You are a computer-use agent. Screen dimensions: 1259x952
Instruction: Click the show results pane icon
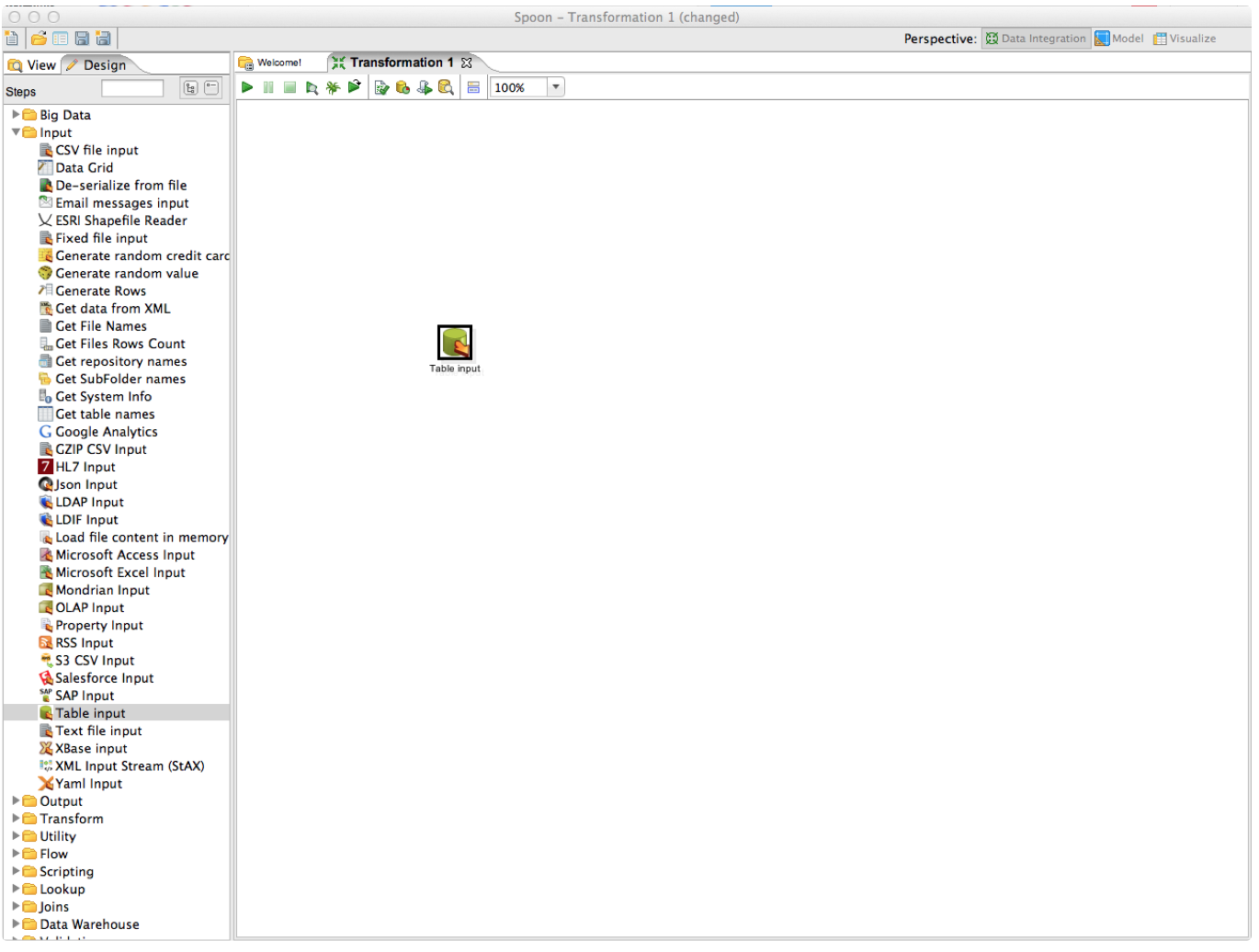(x=473, y=87)
